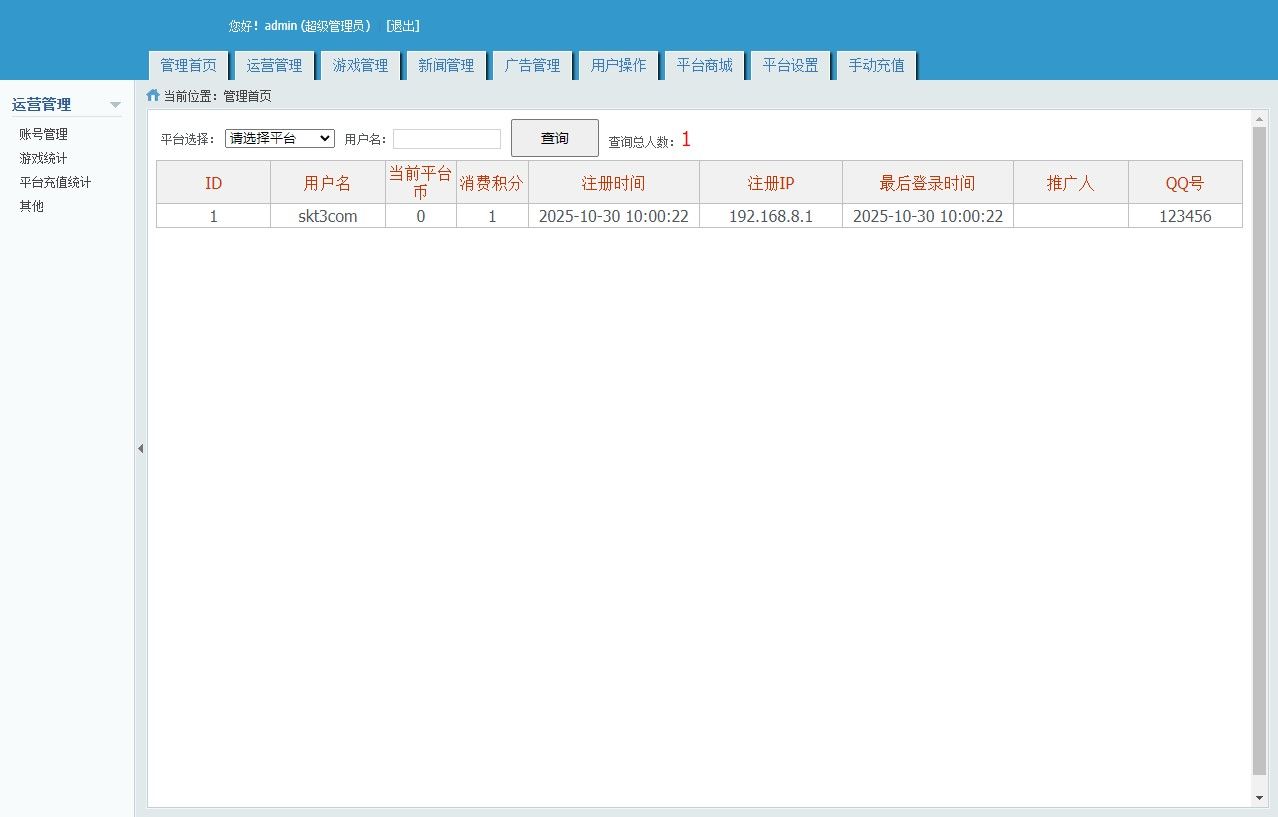Click the 查询 search button
Image resolution: width=1278 pixels, height=817 pixels.
[554, 138]
